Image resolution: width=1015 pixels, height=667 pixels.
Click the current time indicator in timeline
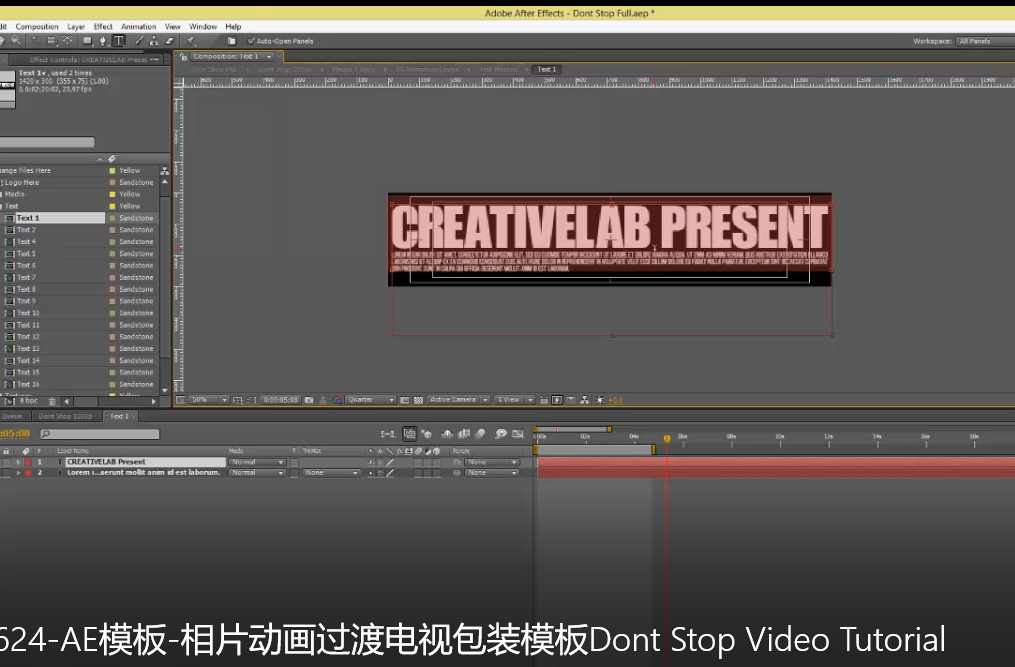pos(667,438)
